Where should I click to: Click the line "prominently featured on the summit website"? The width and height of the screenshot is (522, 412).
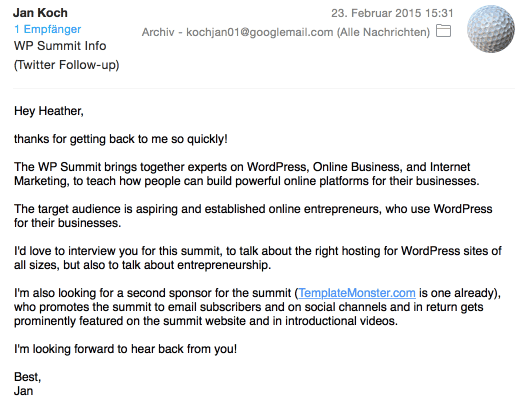tap(206, 321)
